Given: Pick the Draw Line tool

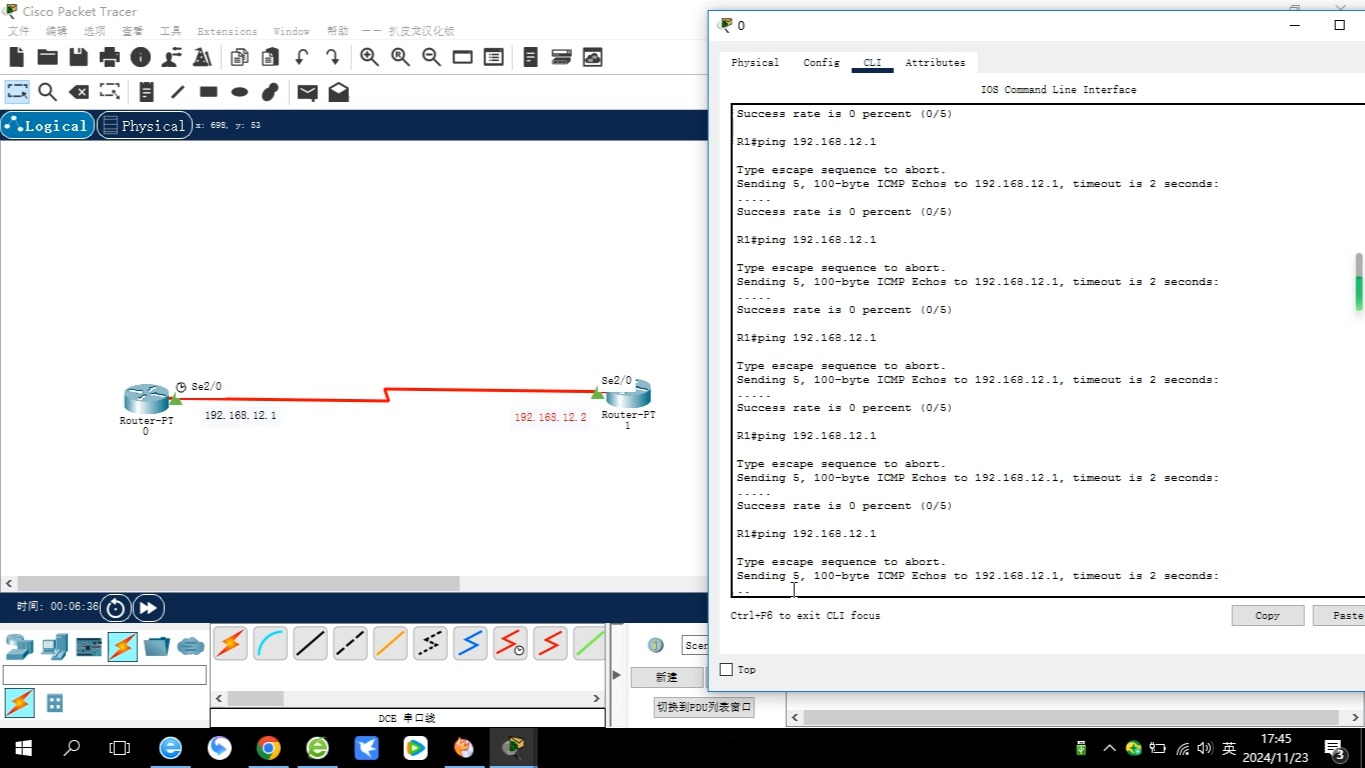Looking at the screenshot, I should (177, 92).
